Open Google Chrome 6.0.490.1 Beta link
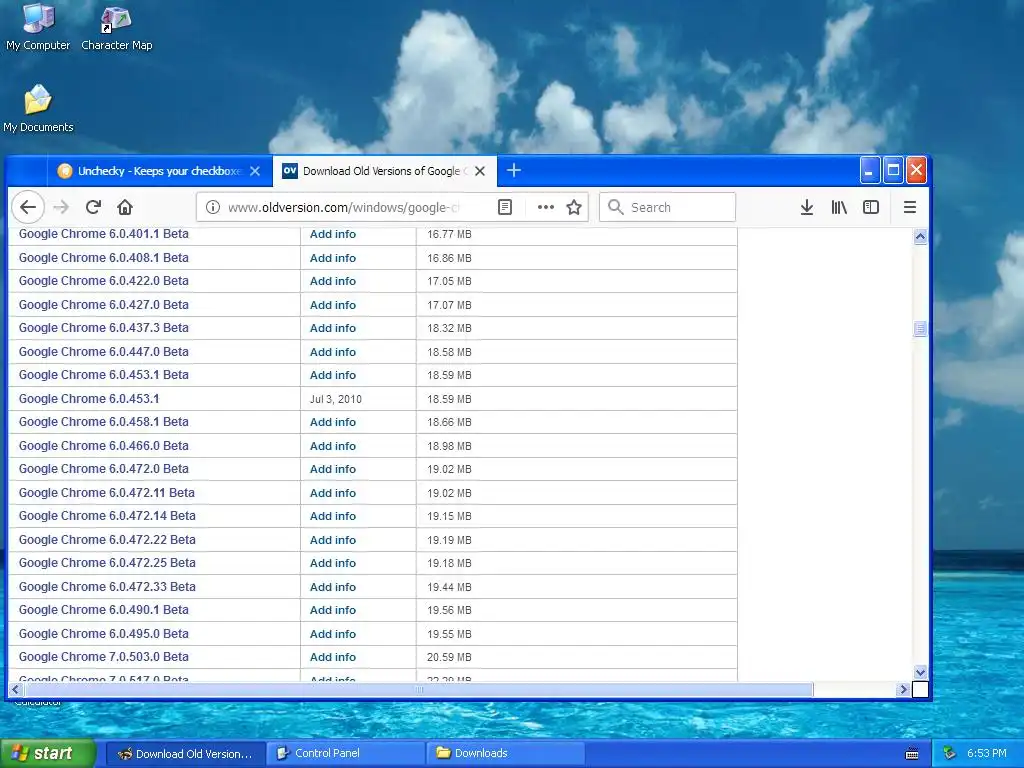This screenshot has width=1024, height=768. point(103,610)
